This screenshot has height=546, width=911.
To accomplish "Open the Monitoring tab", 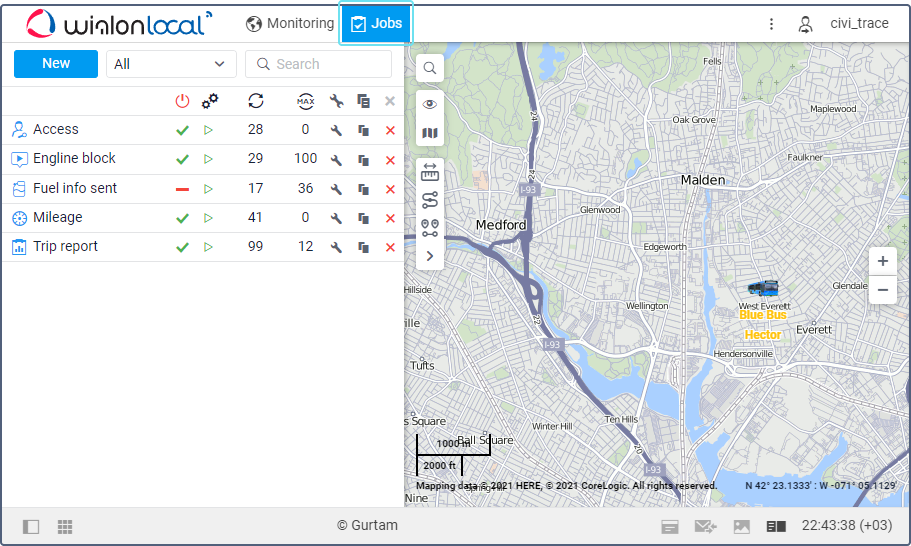I will tap(289, 23).
